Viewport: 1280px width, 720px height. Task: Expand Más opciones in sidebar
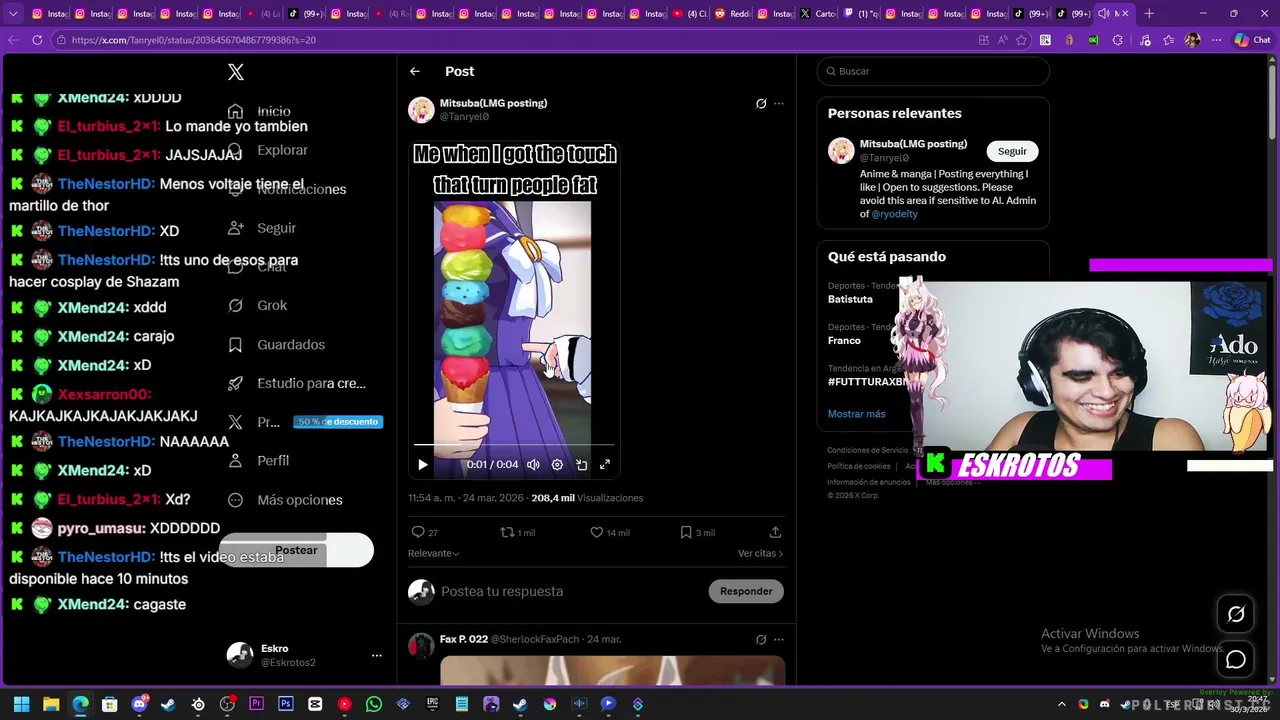pyautogui.click(x=287, y=500)
